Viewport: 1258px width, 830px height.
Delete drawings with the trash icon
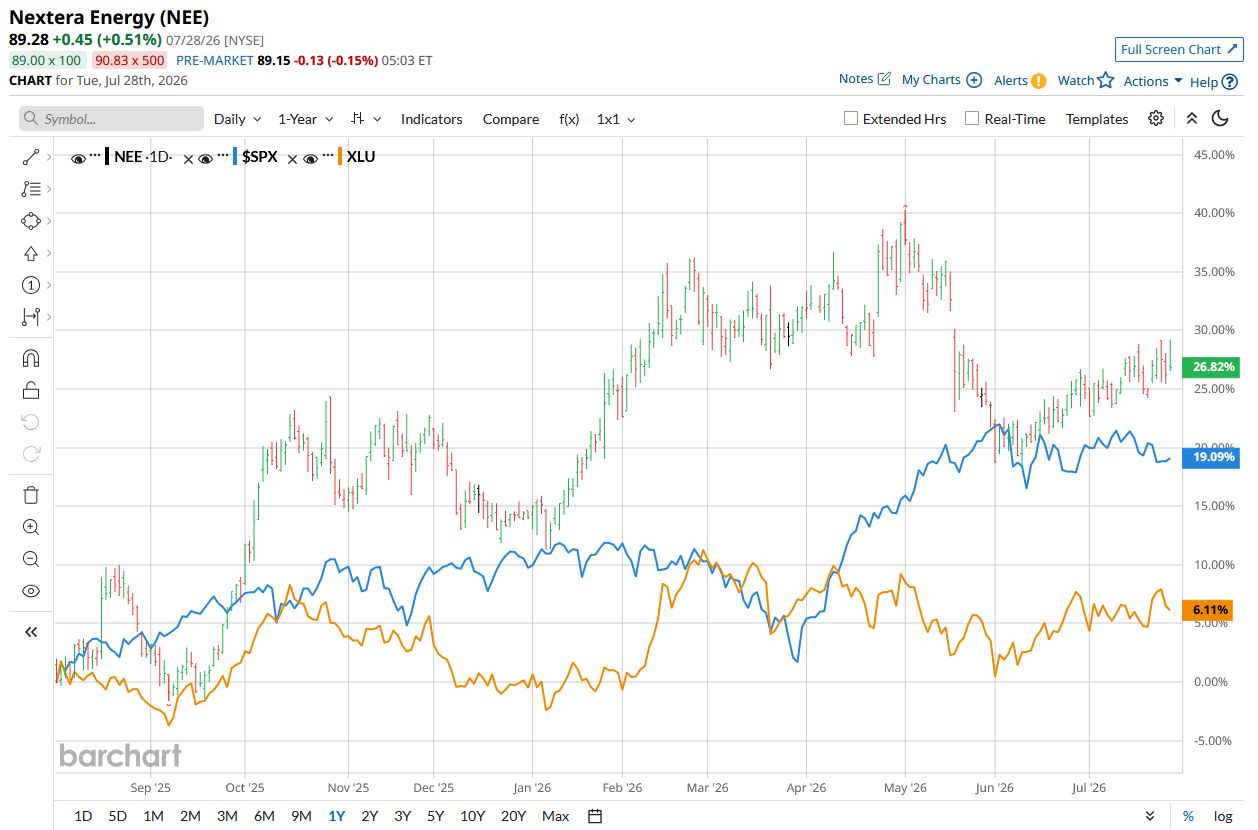(x=31, y=495)
